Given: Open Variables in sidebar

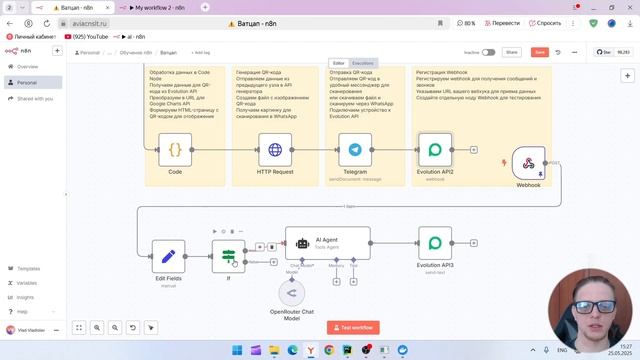Looking at the screenshot, I should coord(33,283).
